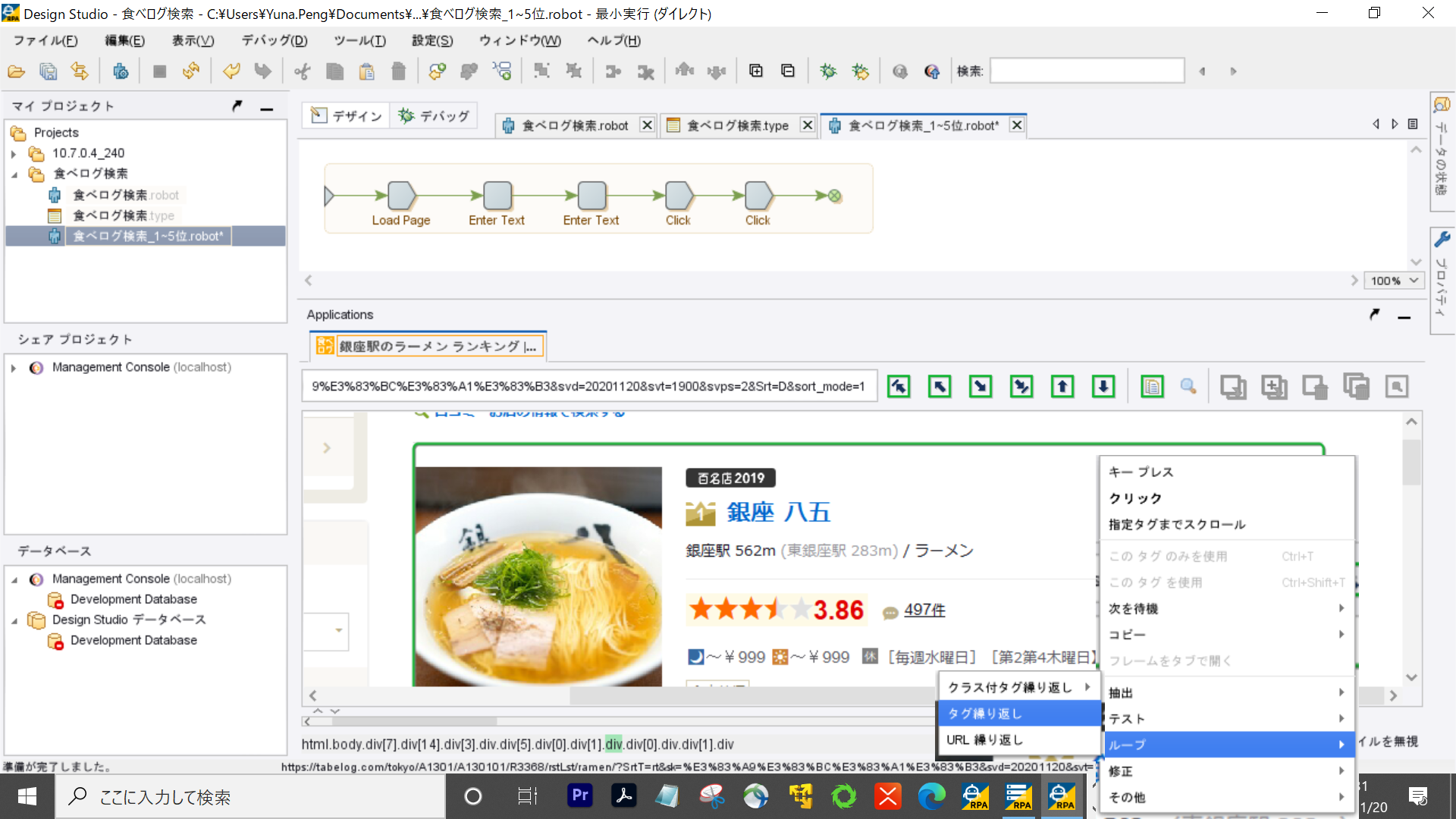Click the magnifier search icon in browser toolbar
This screenshot has width=1456, height=819.
coord(1188,387)
